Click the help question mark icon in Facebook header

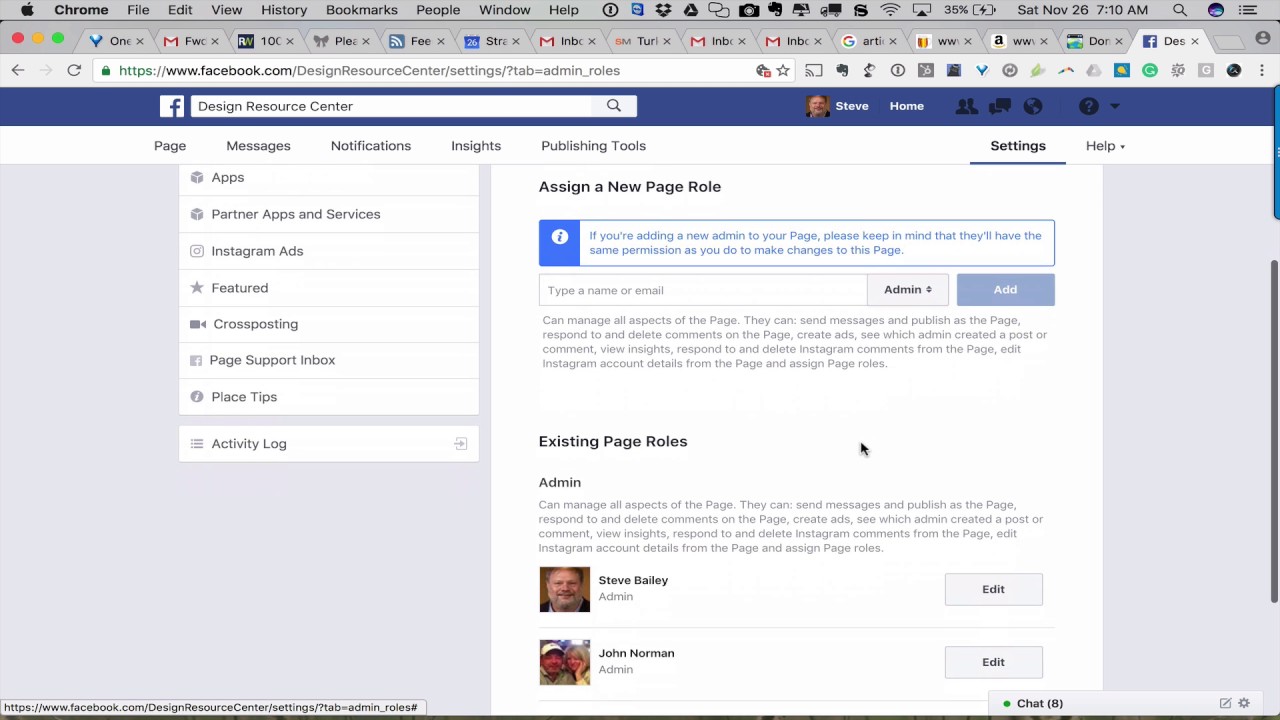(1089, 106)
